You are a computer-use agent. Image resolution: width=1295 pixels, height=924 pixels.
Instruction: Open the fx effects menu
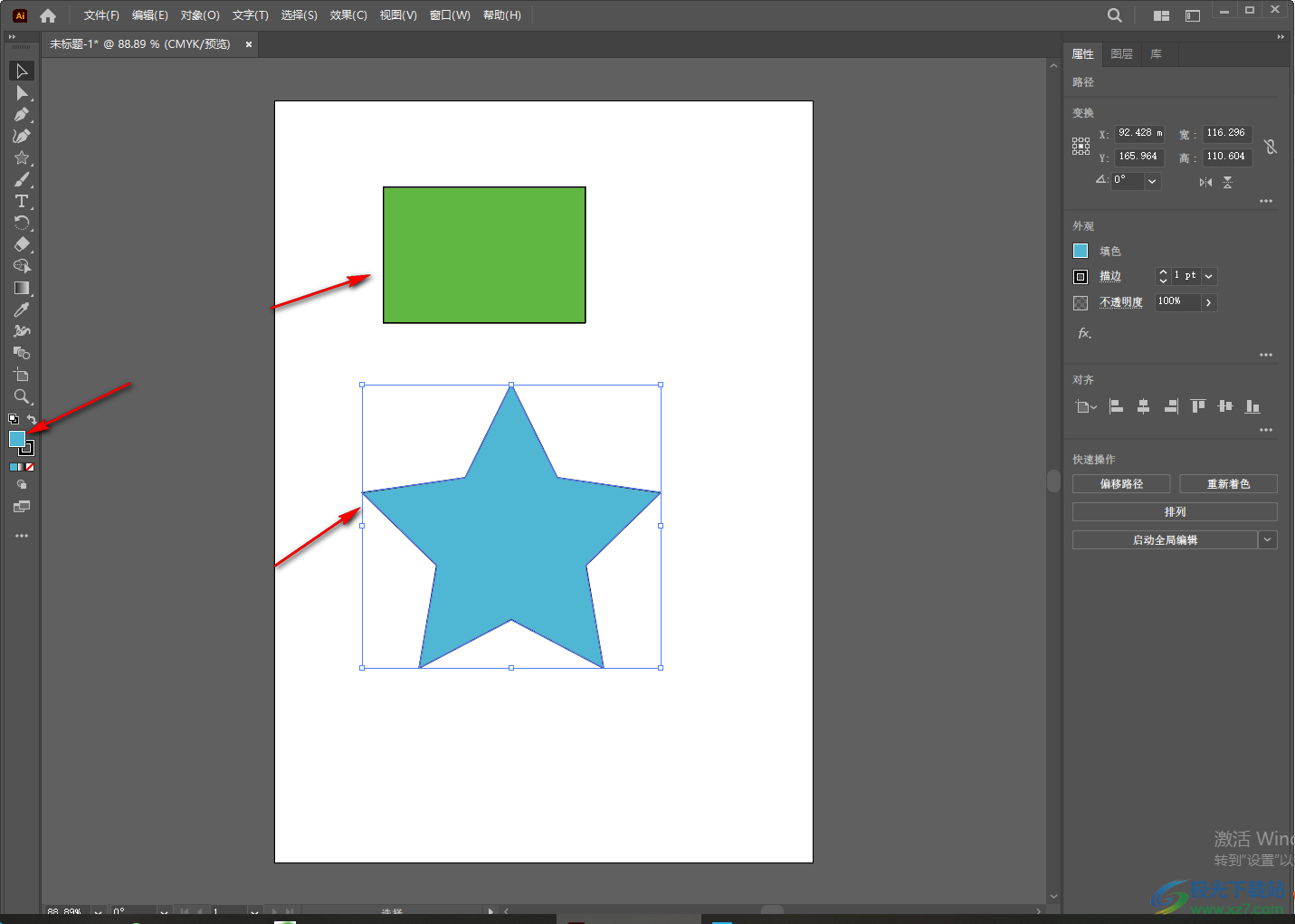click(x=1084, y=333)
